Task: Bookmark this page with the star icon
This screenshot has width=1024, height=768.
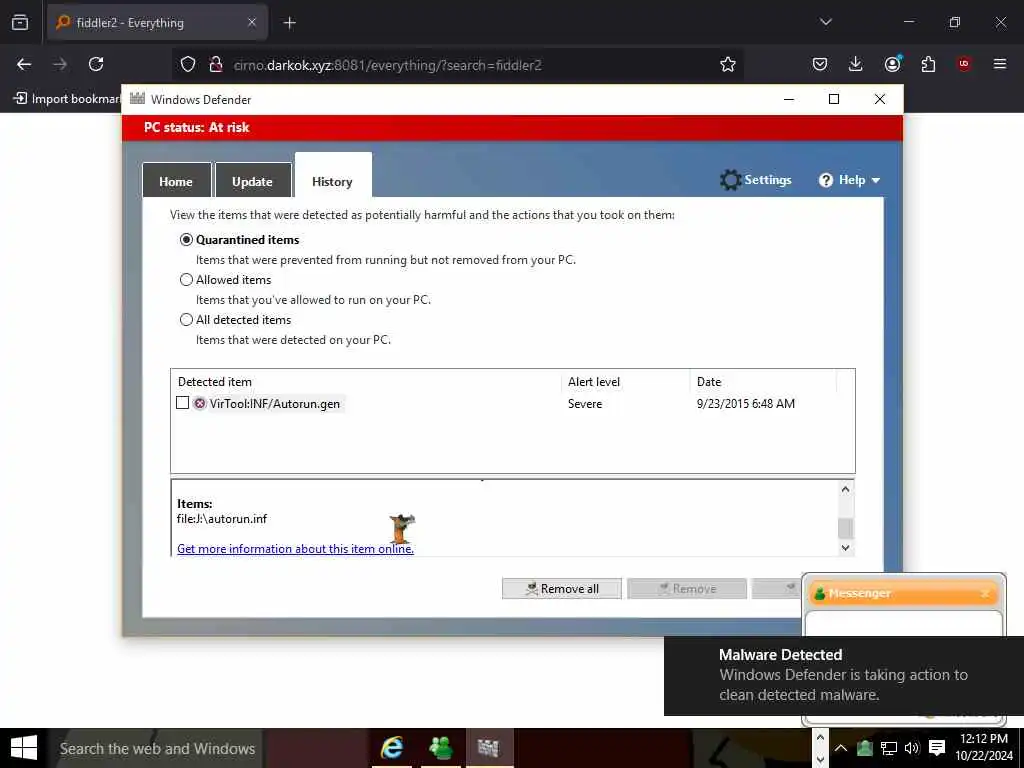Action: coord(728,64)
